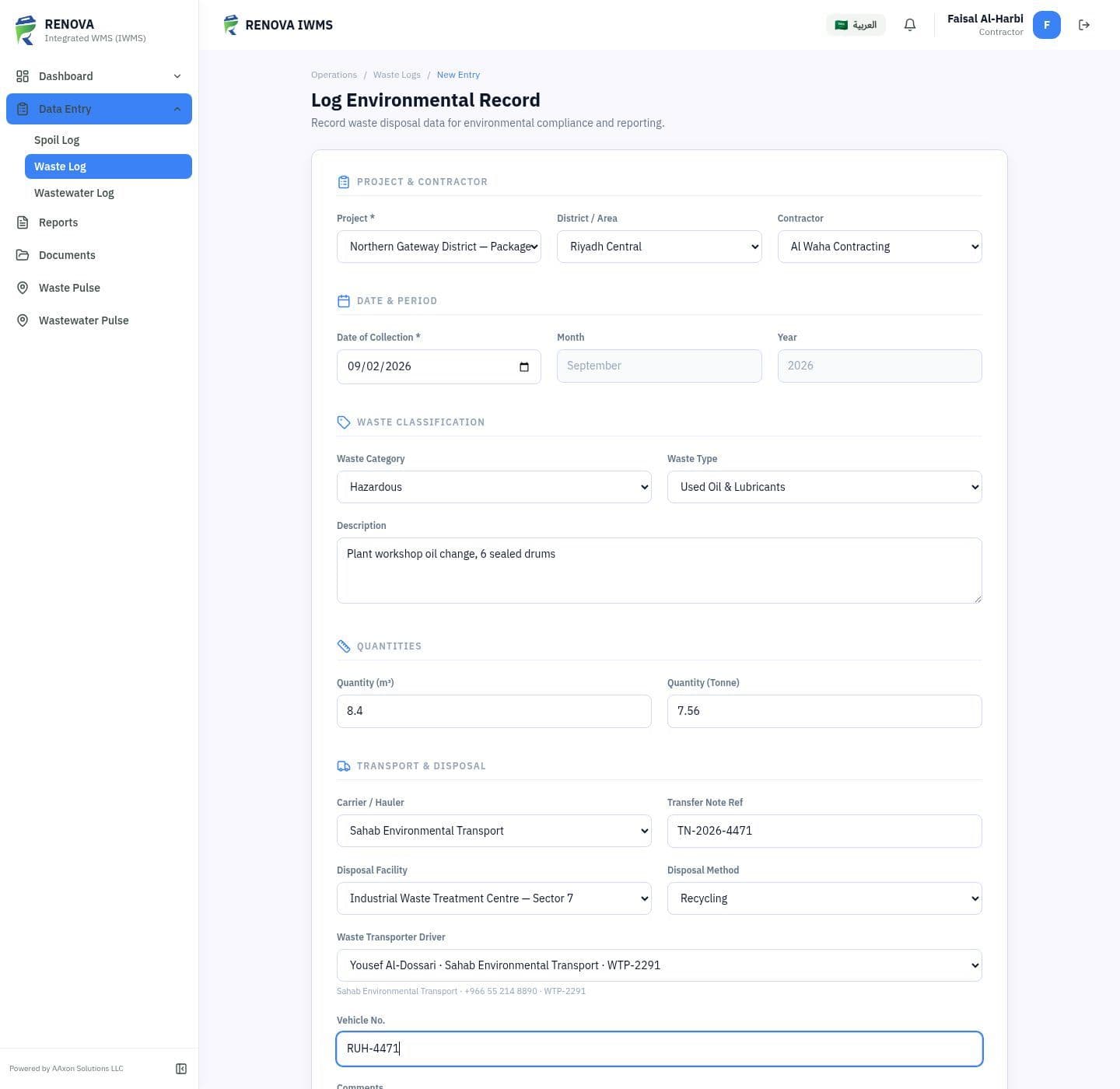Click the disabled Year field
Viewport: 1120px width, 1089px height.
(x=880, y=366)
